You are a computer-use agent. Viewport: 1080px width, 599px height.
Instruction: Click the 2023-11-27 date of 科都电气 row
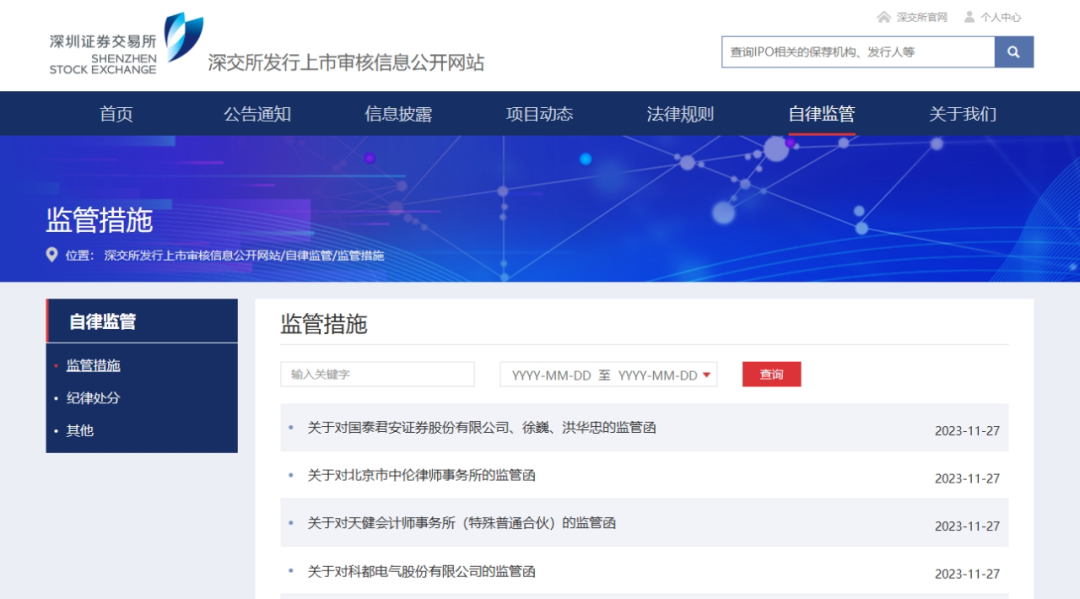tap(967, 574)
